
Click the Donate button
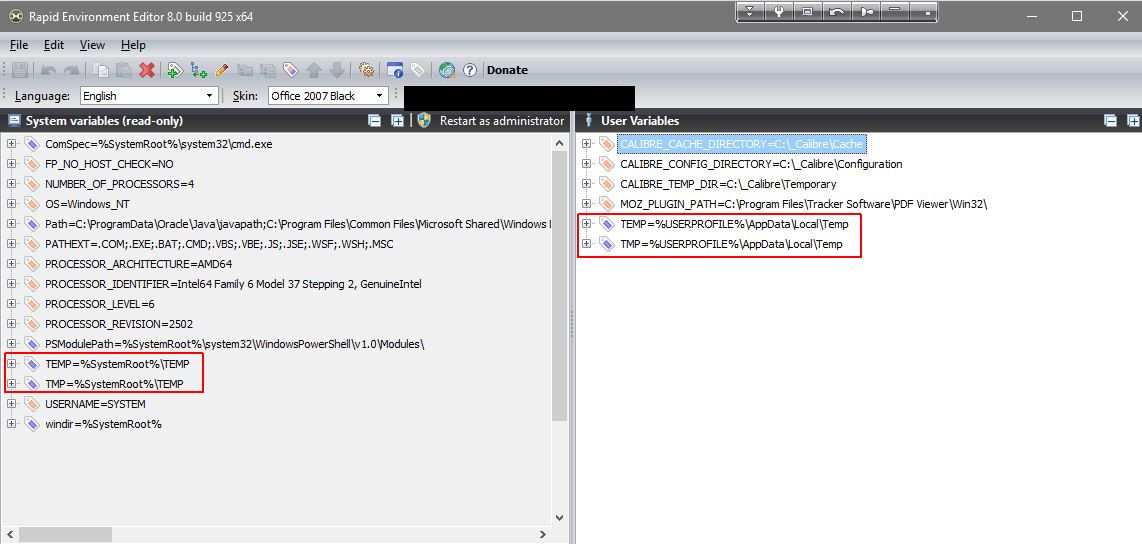tap(508, 70)
